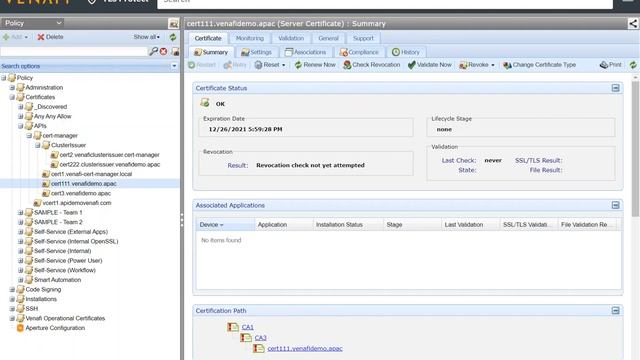Screen dimensions: 640x360
Task: Expand SAMPLE - Team 2 folder
Action: click(21, 222)
